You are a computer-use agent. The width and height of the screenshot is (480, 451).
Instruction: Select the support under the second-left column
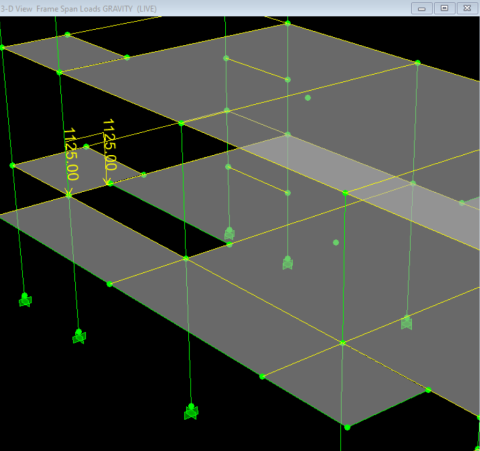[x=79, y=336]
